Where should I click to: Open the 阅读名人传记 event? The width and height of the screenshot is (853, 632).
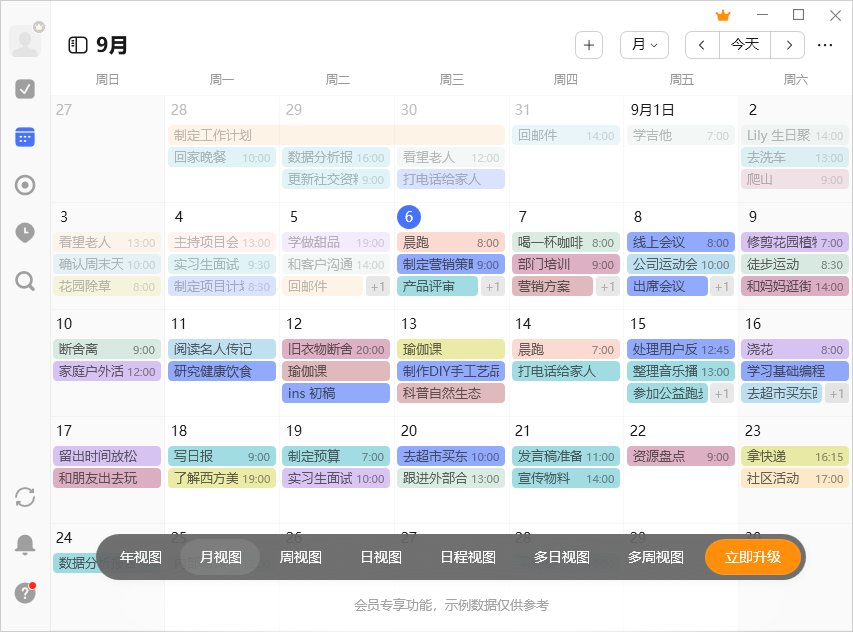coord(222,349)
